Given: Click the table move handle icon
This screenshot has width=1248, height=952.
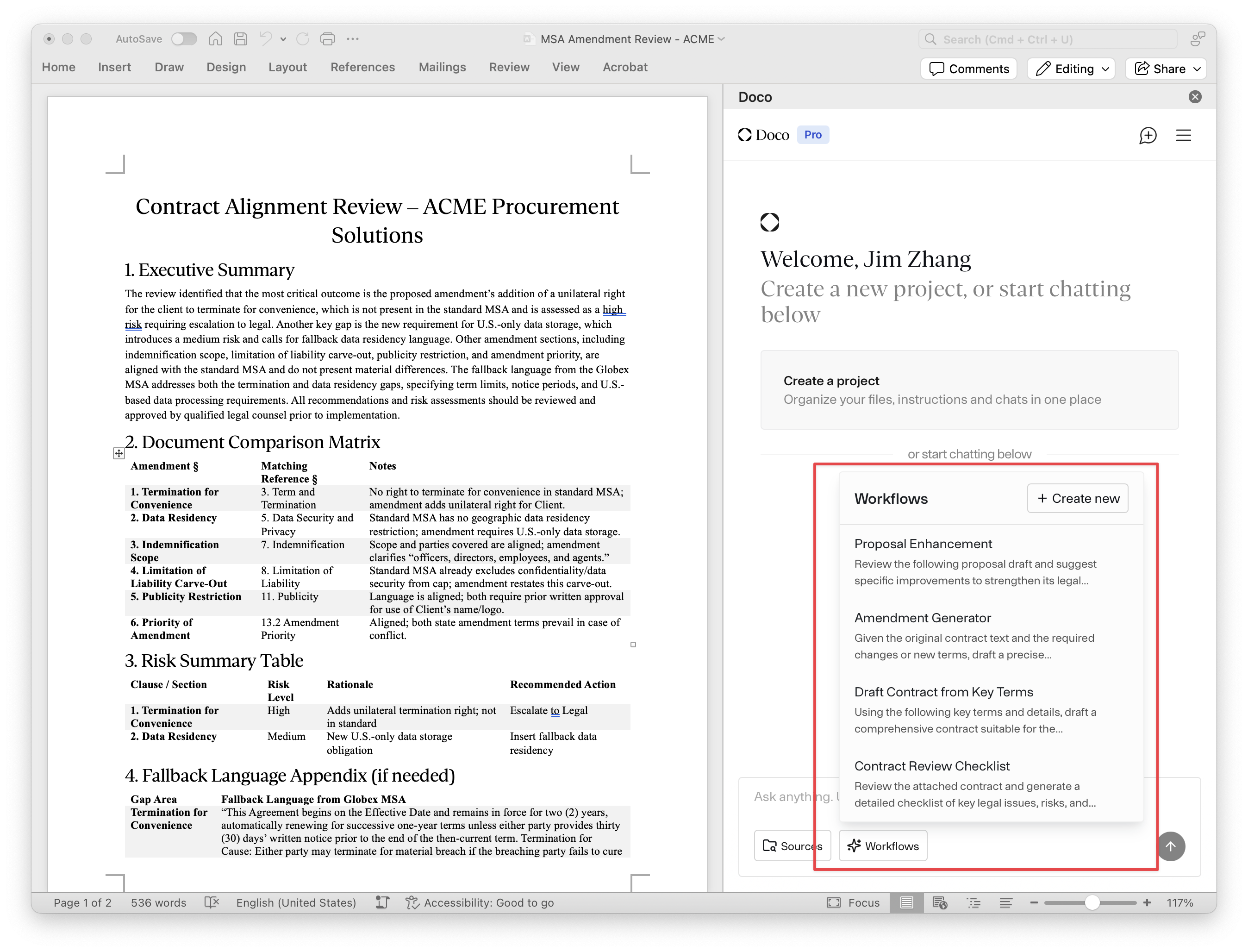Looking at the screenshot, I should (119, 453).
